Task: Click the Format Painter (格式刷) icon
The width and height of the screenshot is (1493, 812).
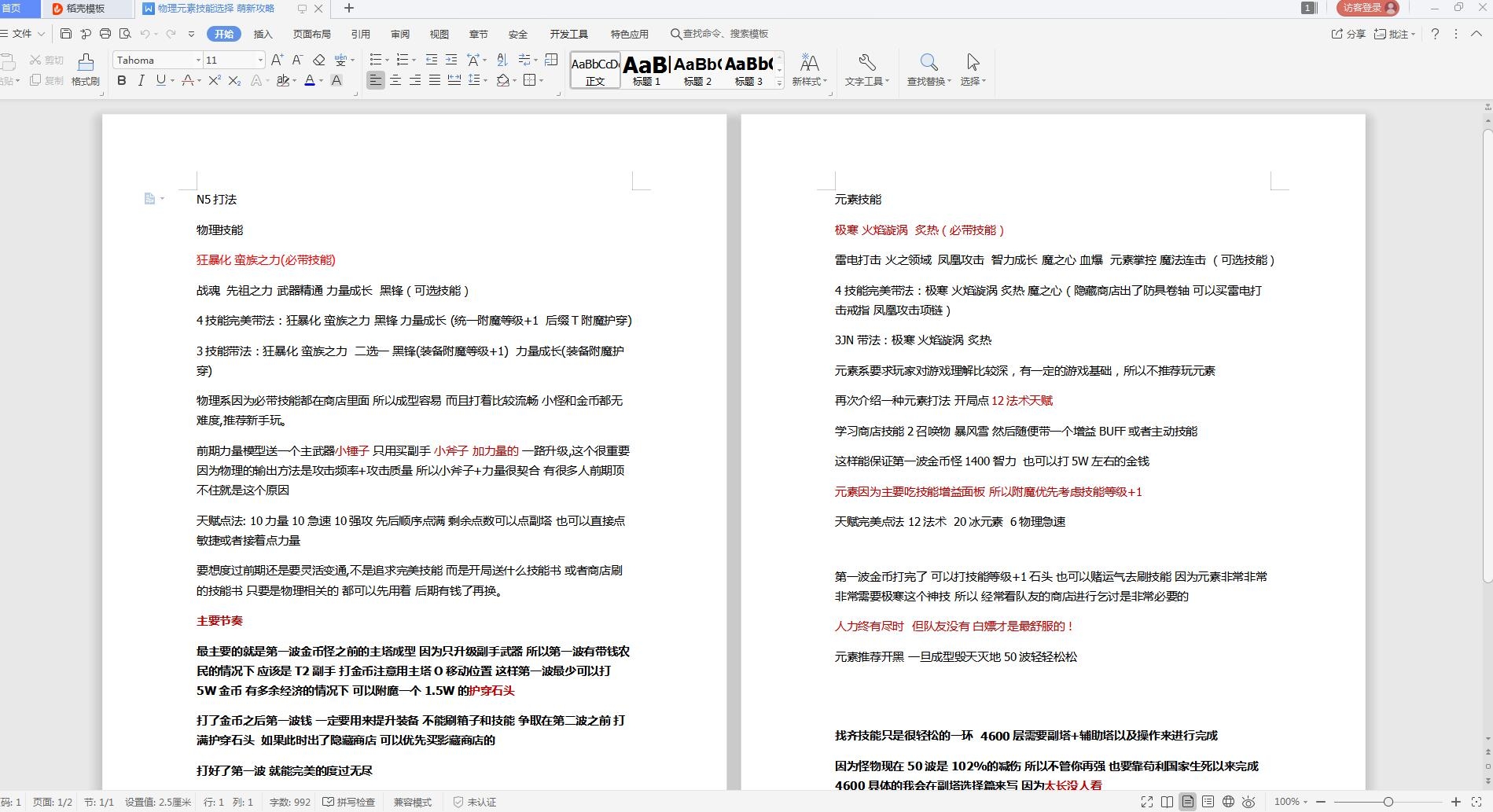Action: tap(86, 69)
